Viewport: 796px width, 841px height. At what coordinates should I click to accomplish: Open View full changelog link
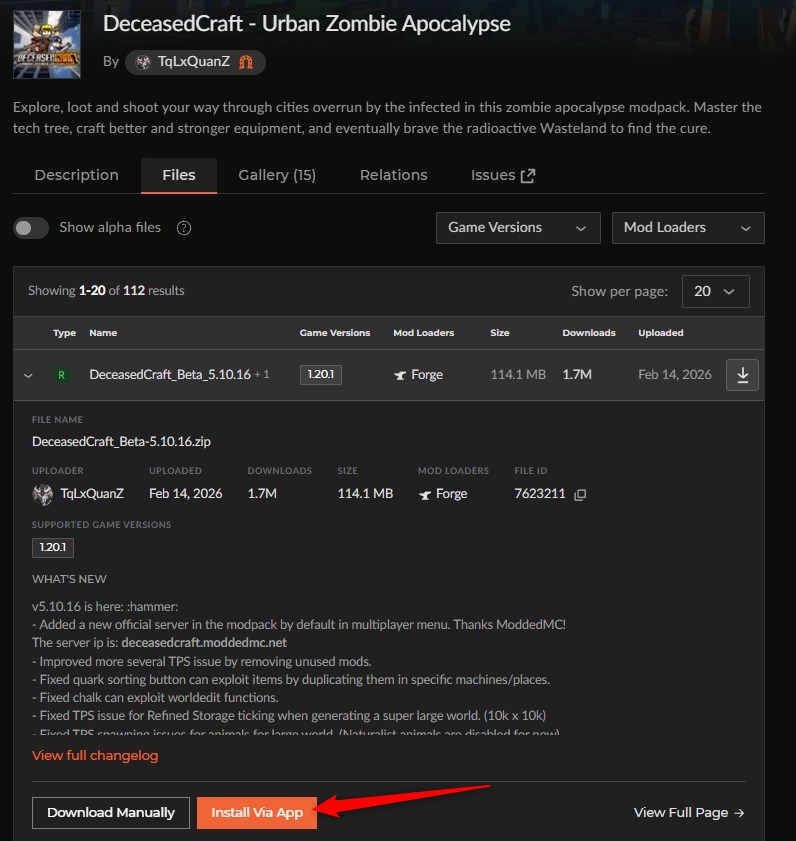(x=95, y=755)
